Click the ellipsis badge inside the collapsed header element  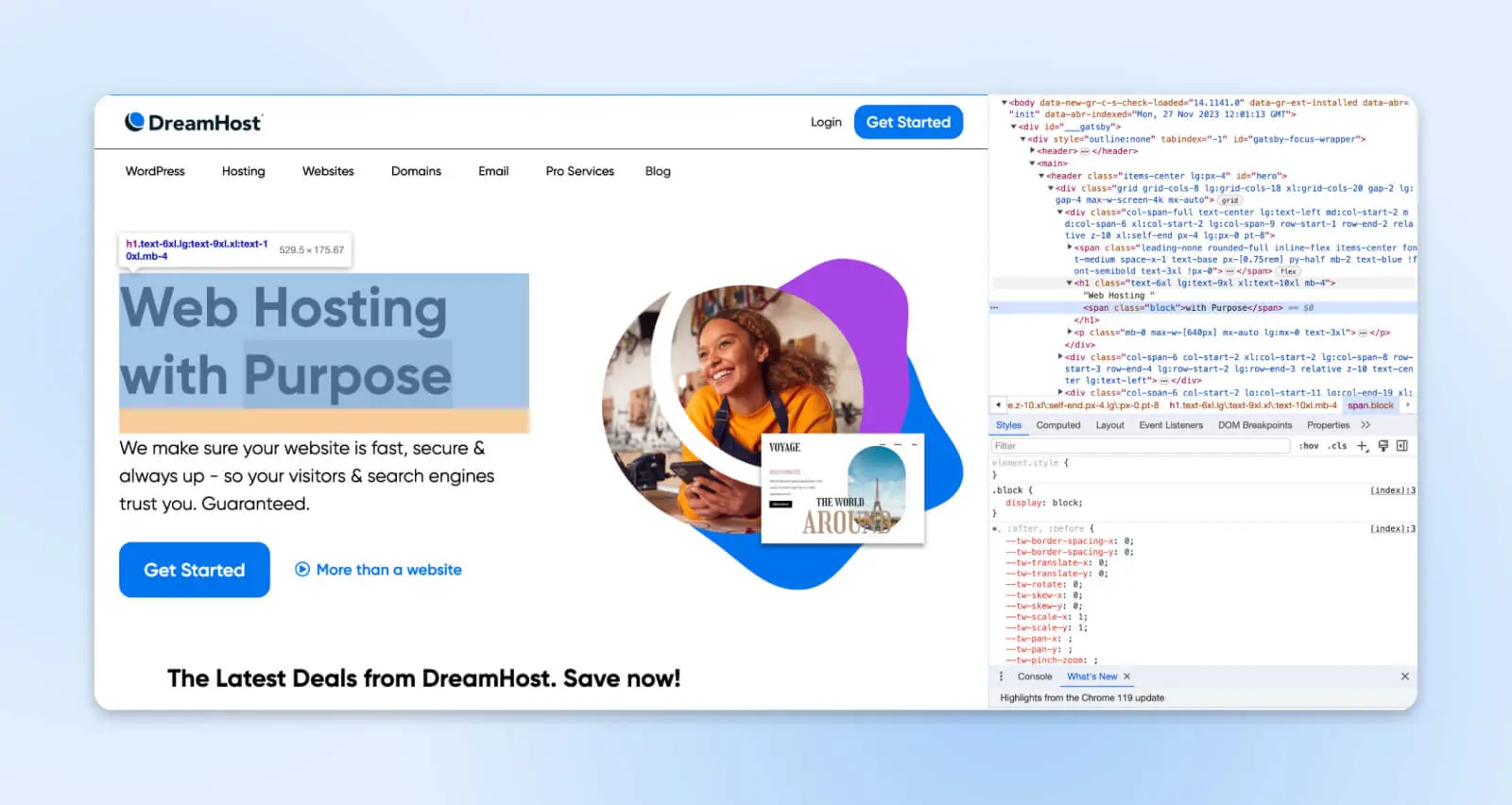(1085, 151)
